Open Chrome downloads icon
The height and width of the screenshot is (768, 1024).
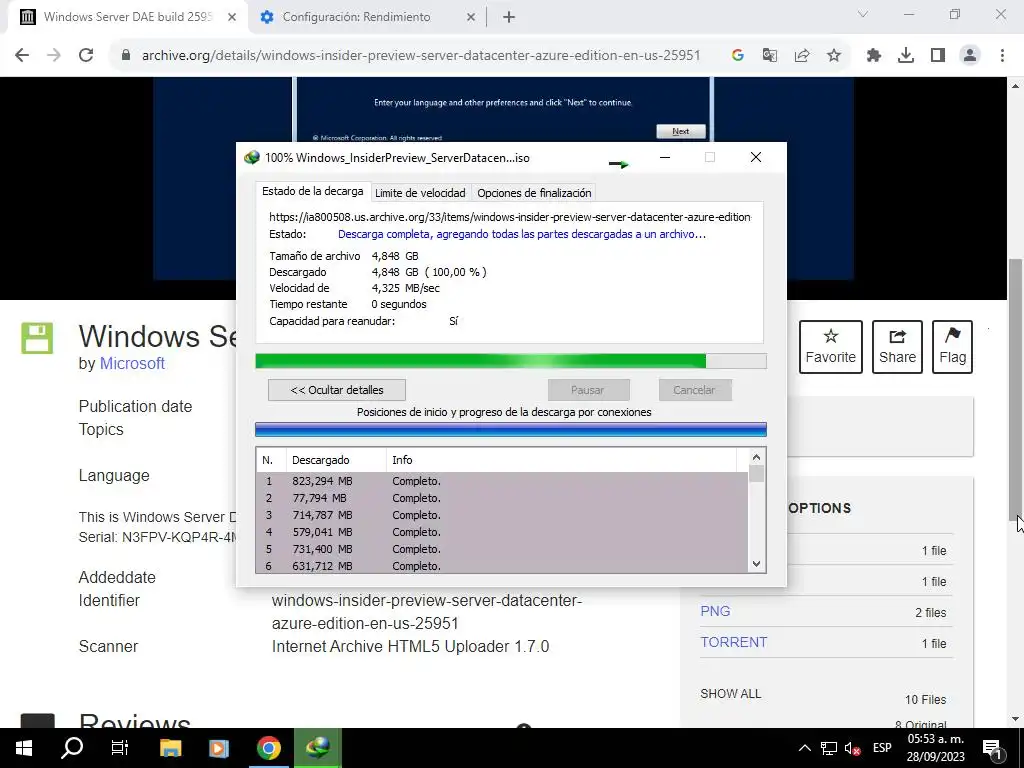coord(906,56)
